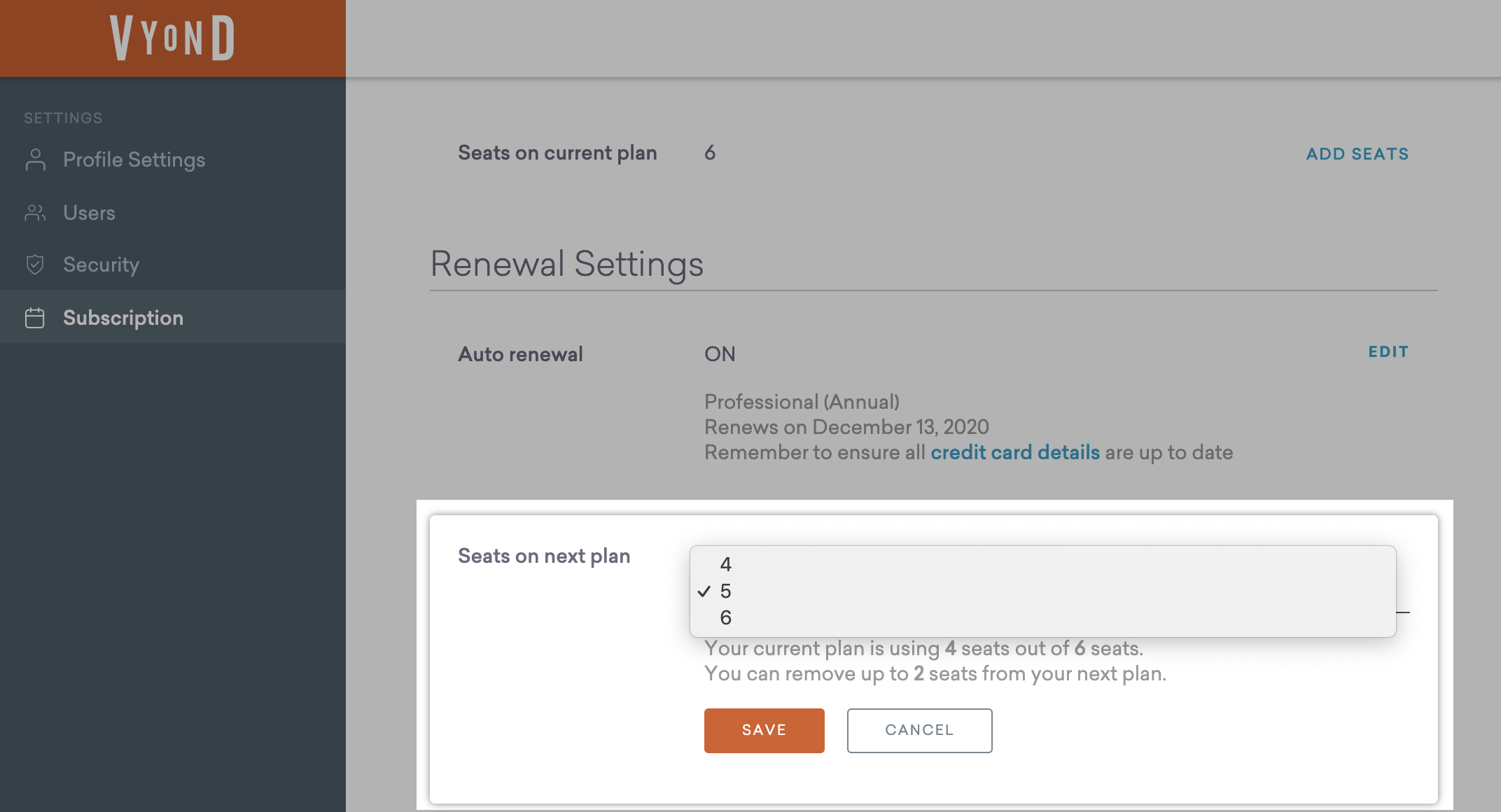Click the Profile Settings person icon
Screen dimensions: 1501x812
[x=35, y=160]
